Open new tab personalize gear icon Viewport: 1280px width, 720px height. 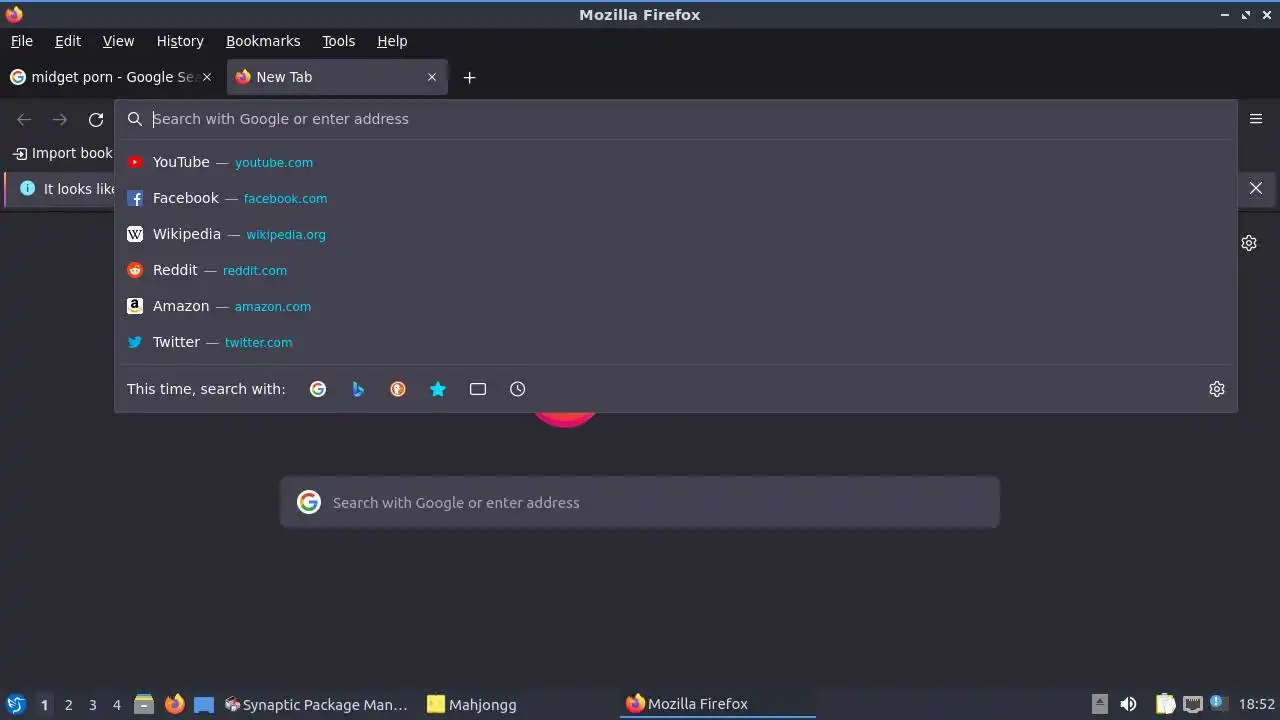coord(1249,243)
